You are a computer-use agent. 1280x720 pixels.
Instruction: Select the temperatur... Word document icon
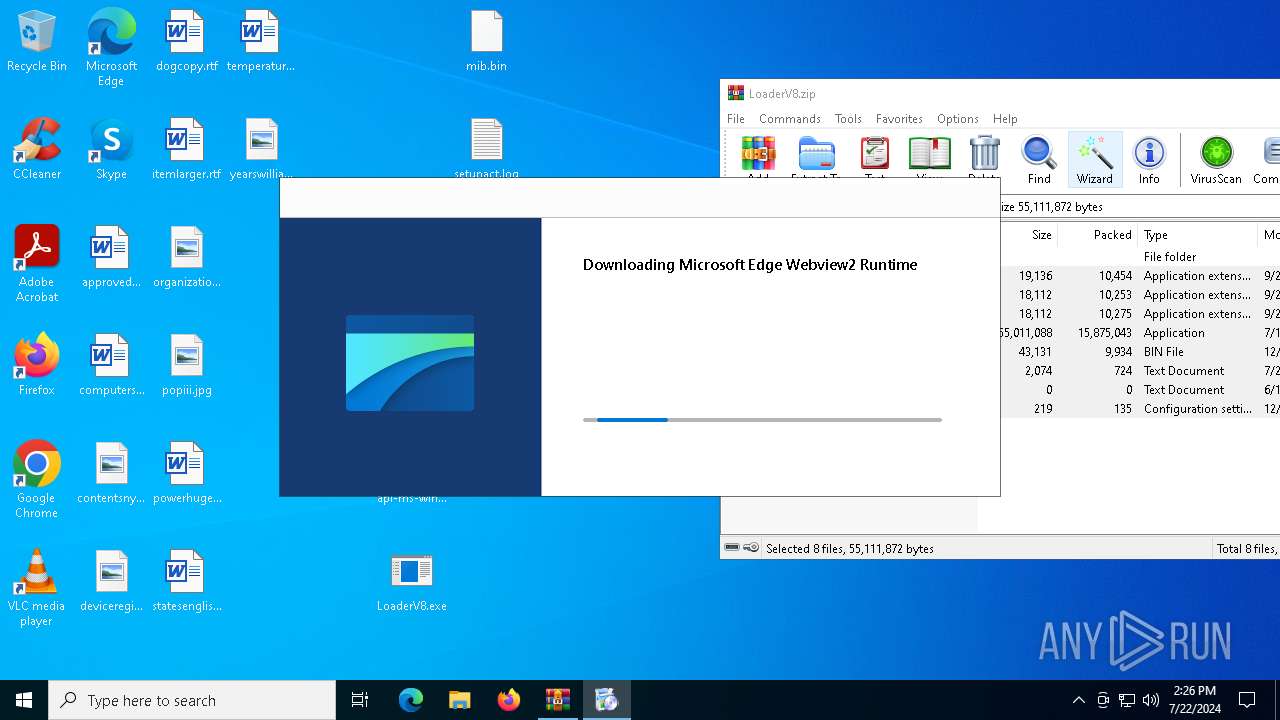(260, 42)
